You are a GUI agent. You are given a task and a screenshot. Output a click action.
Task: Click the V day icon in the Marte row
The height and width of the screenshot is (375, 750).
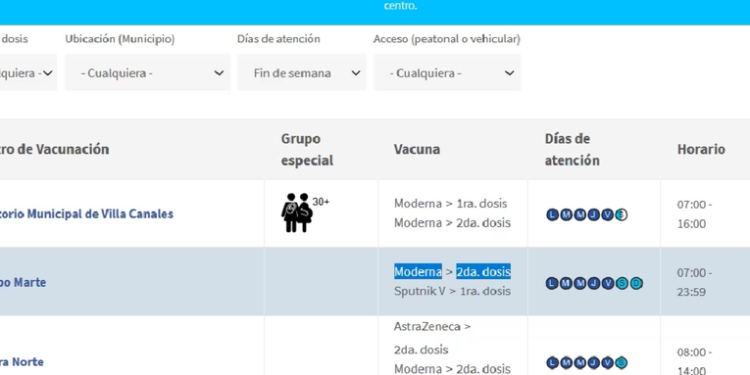click(x=607, y=284)
